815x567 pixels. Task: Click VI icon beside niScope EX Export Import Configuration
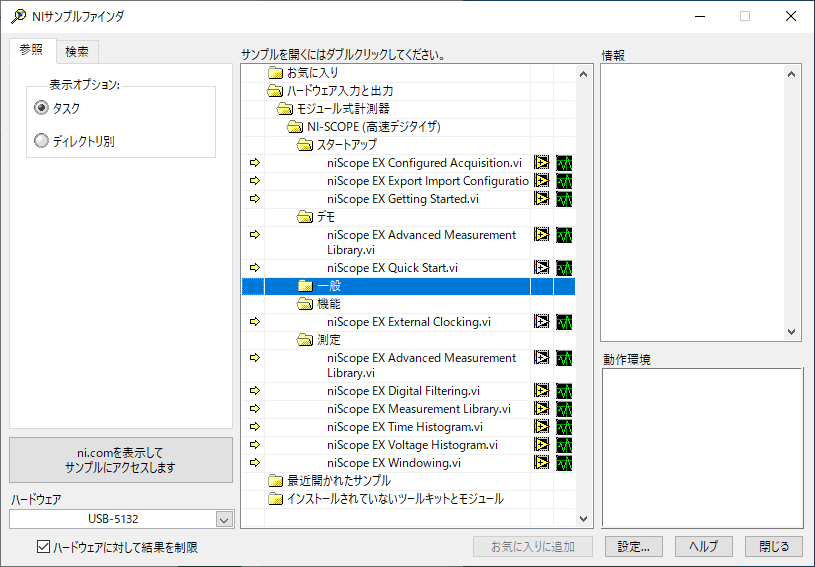[x=542, y=181]
